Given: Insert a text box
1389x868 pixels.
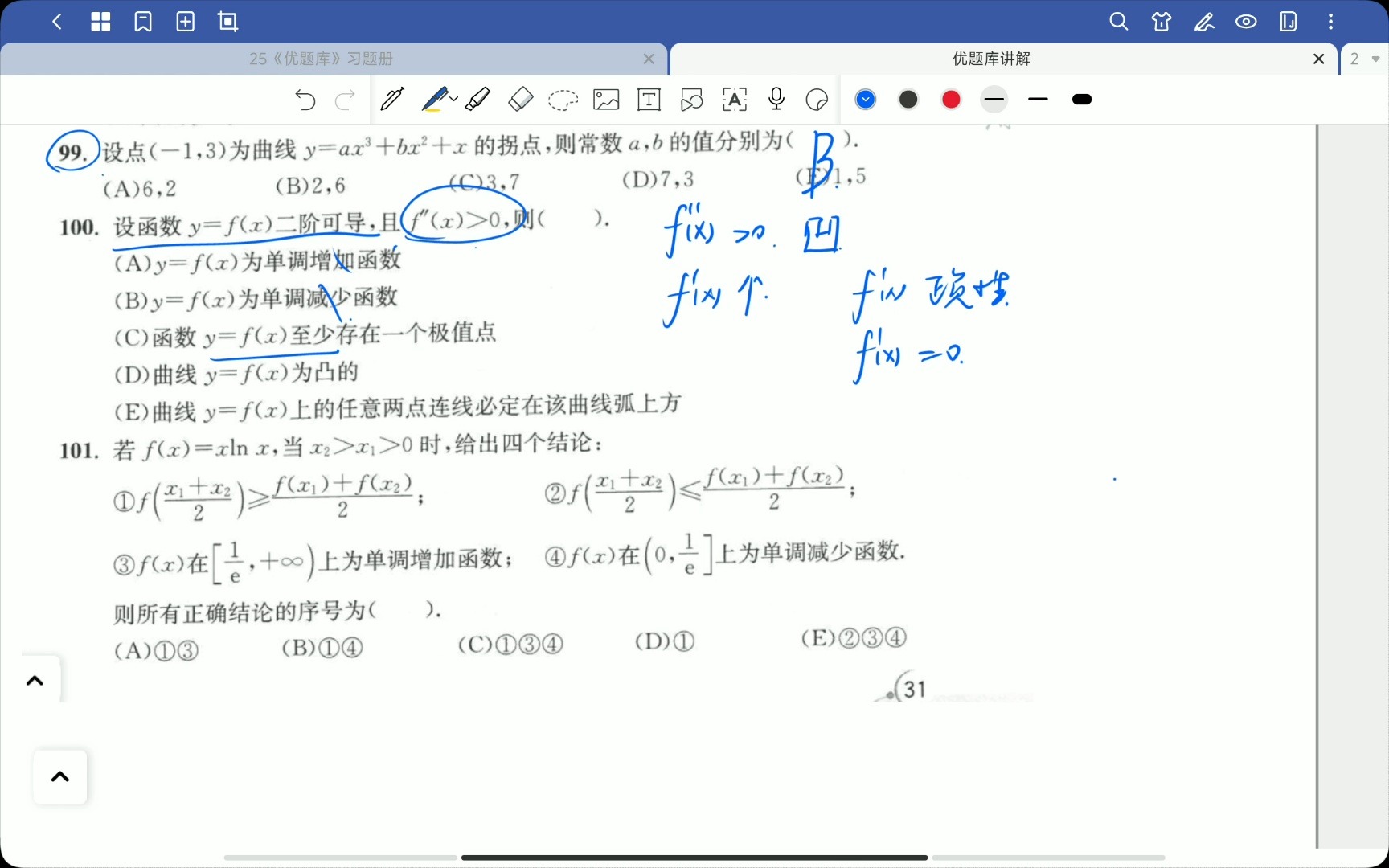Looking at the screenshot, I should point(649,100).
